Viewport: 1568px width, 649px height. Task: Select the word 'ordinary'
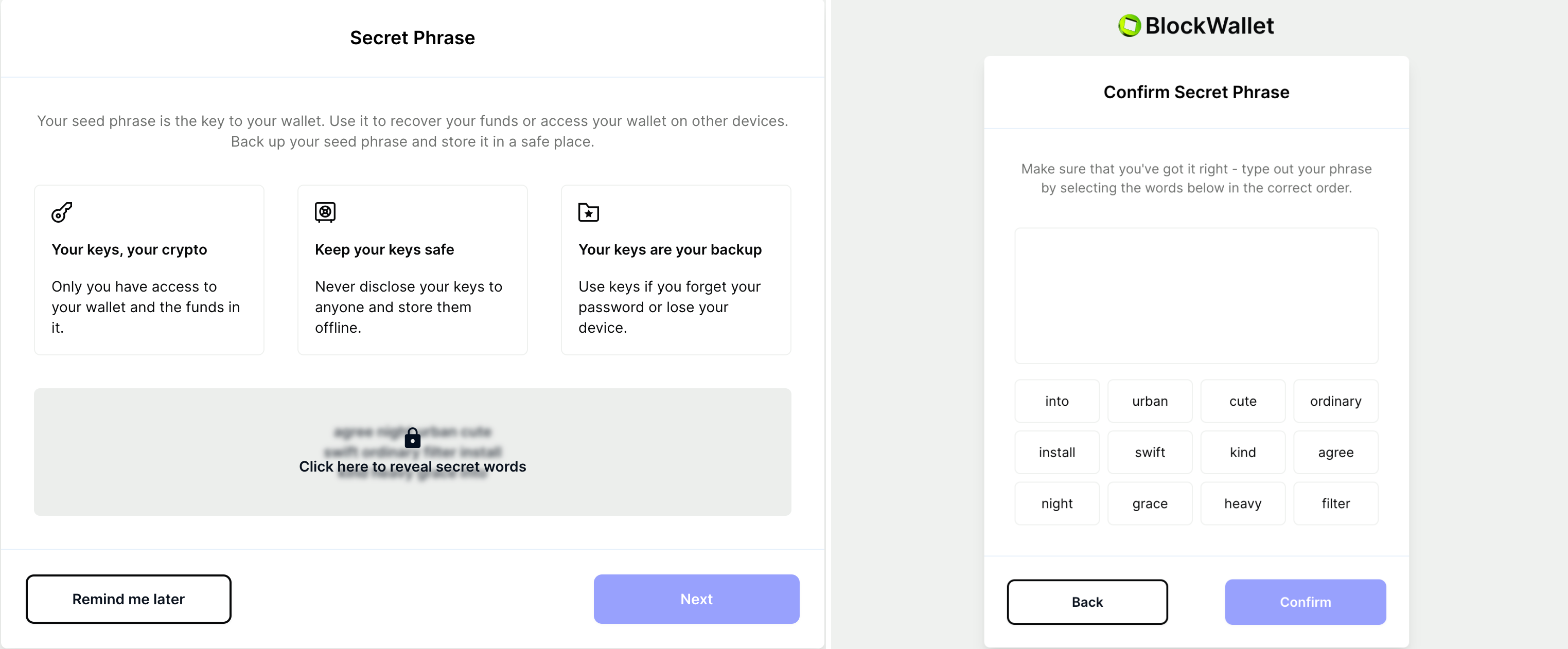(x=1335, y=401)
